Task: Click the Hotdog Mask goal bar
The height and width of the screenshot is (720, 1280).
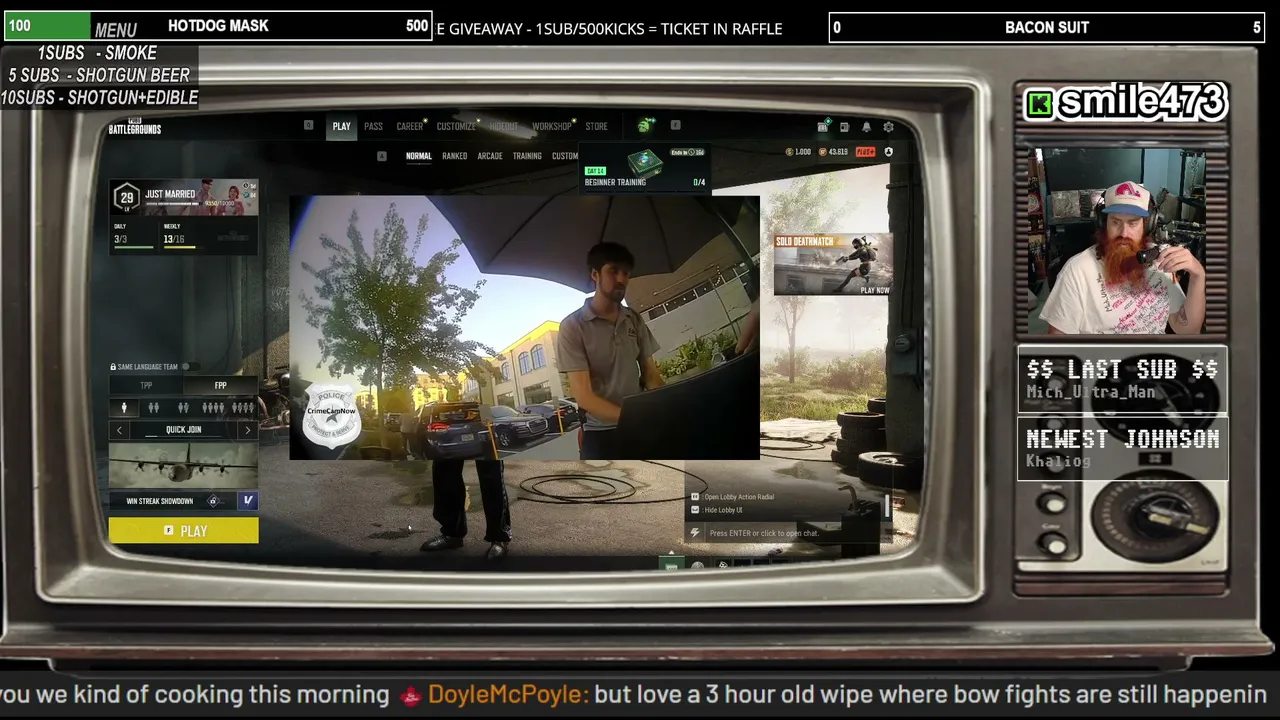Action: tap(218, 26)
